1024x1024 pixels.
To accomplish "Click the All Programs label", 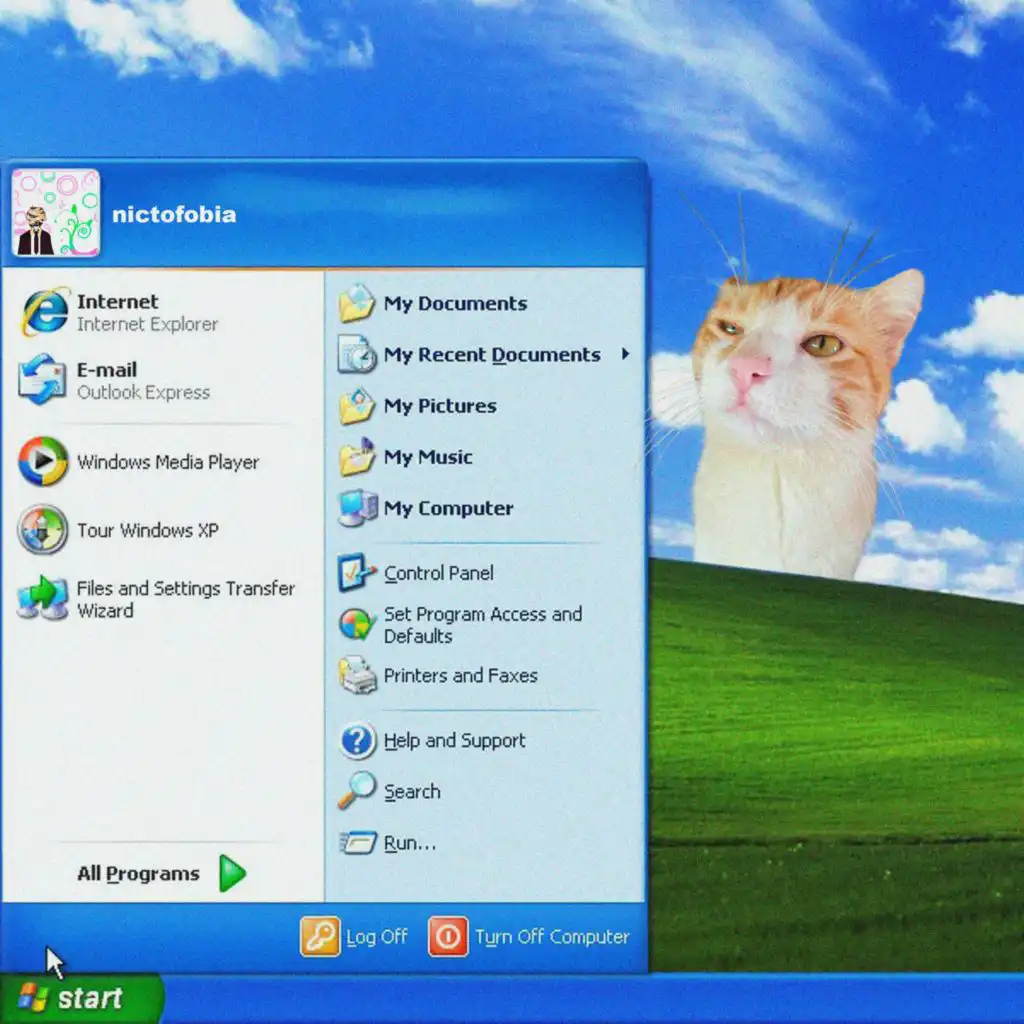I will [138, 874].
